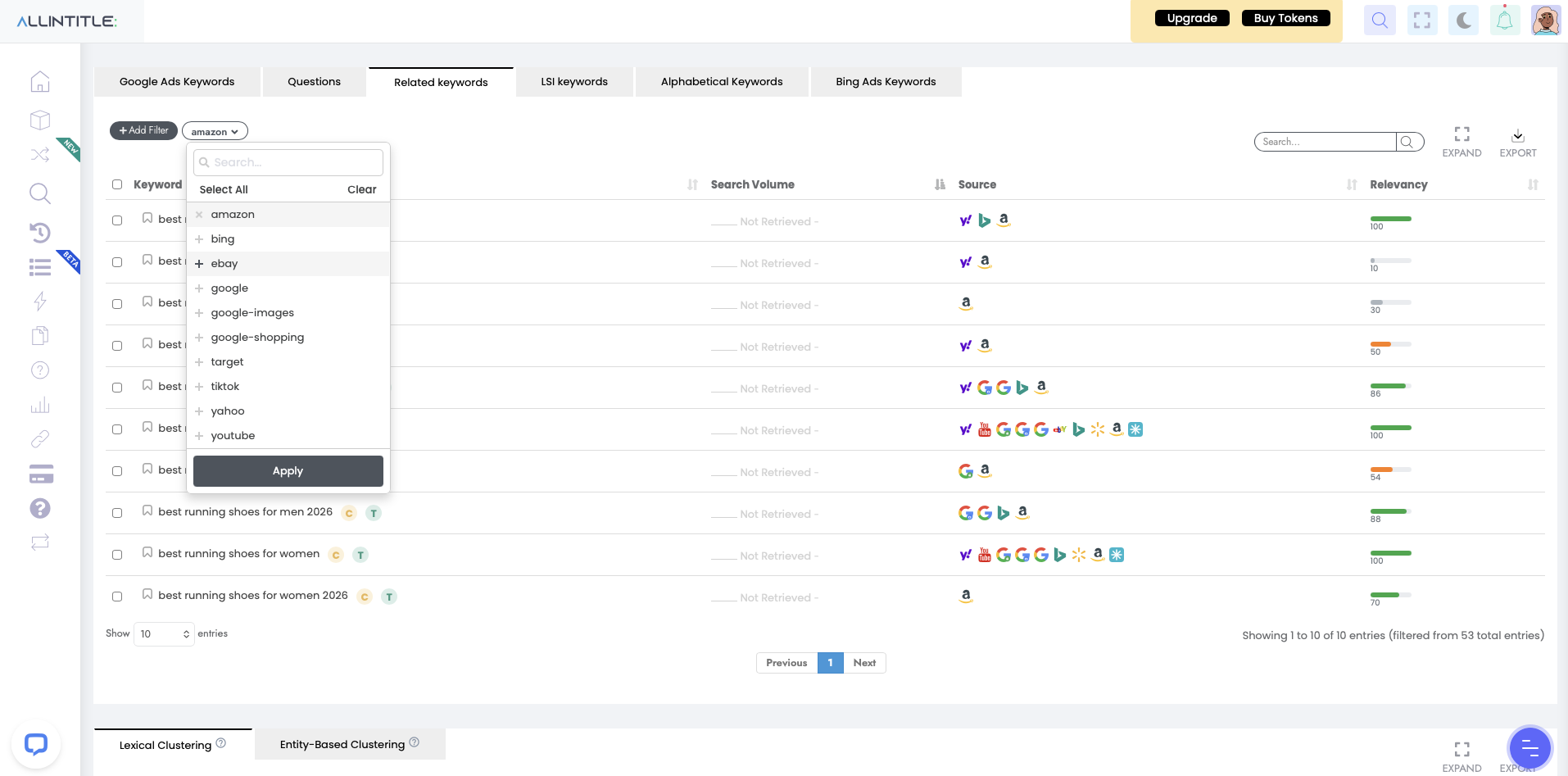
Task: Open the documents copy sidebar icon
Action: [40, 335]
